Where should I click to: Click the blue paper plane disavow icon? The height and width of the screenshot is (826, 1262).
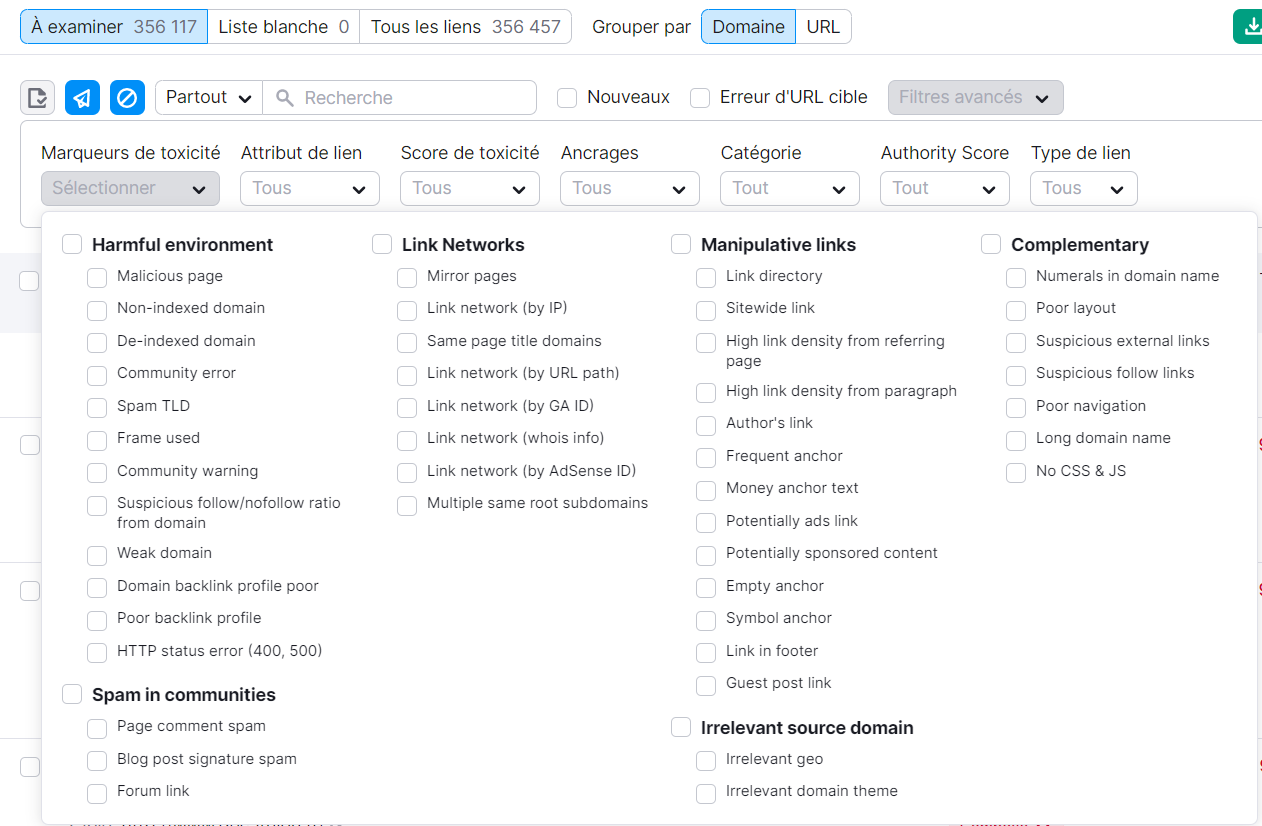(x=82, y=97)
